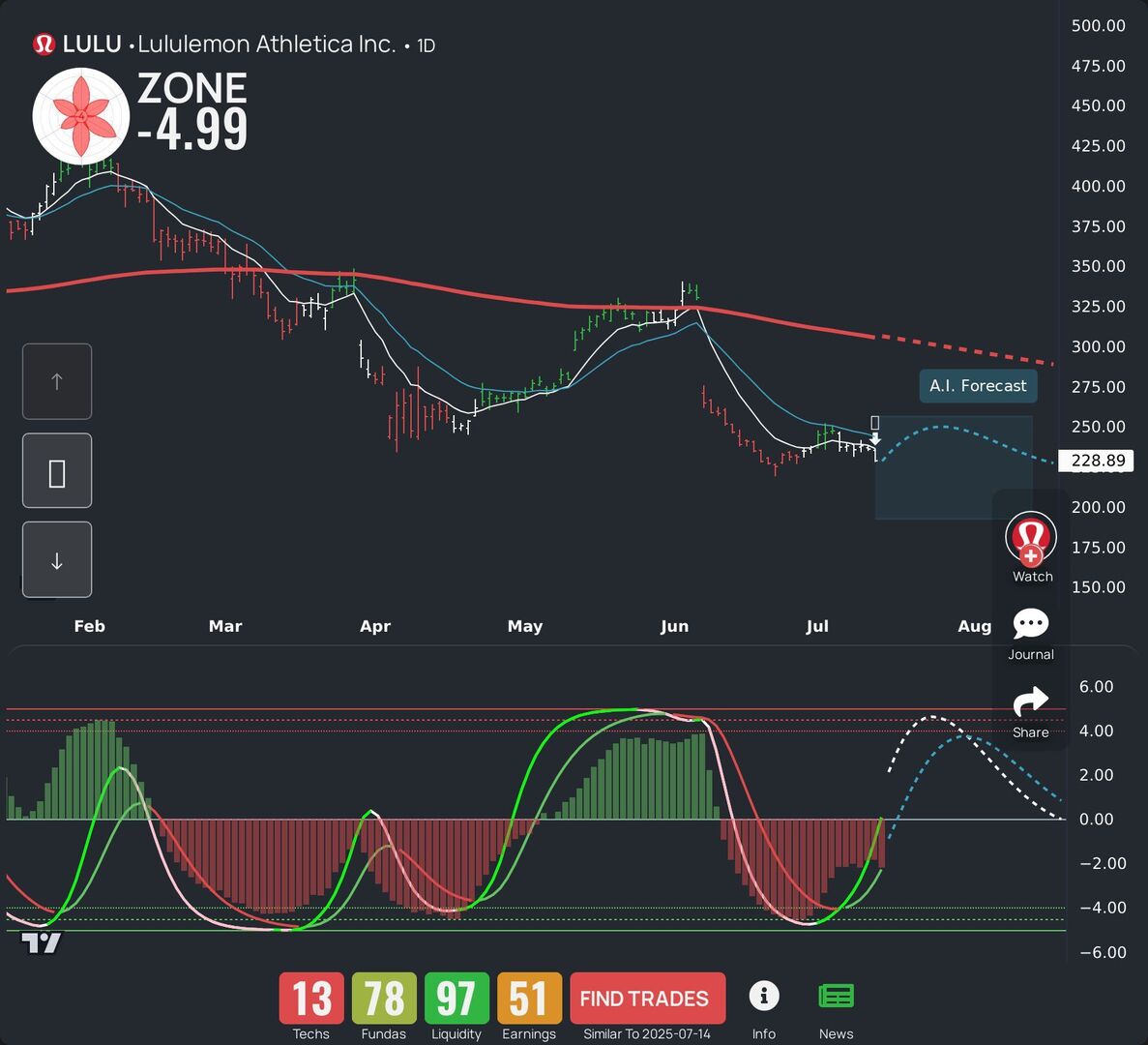1148x1045 pixels.
Task: Open the Techs score 13
Action: [x=311, y=998]
